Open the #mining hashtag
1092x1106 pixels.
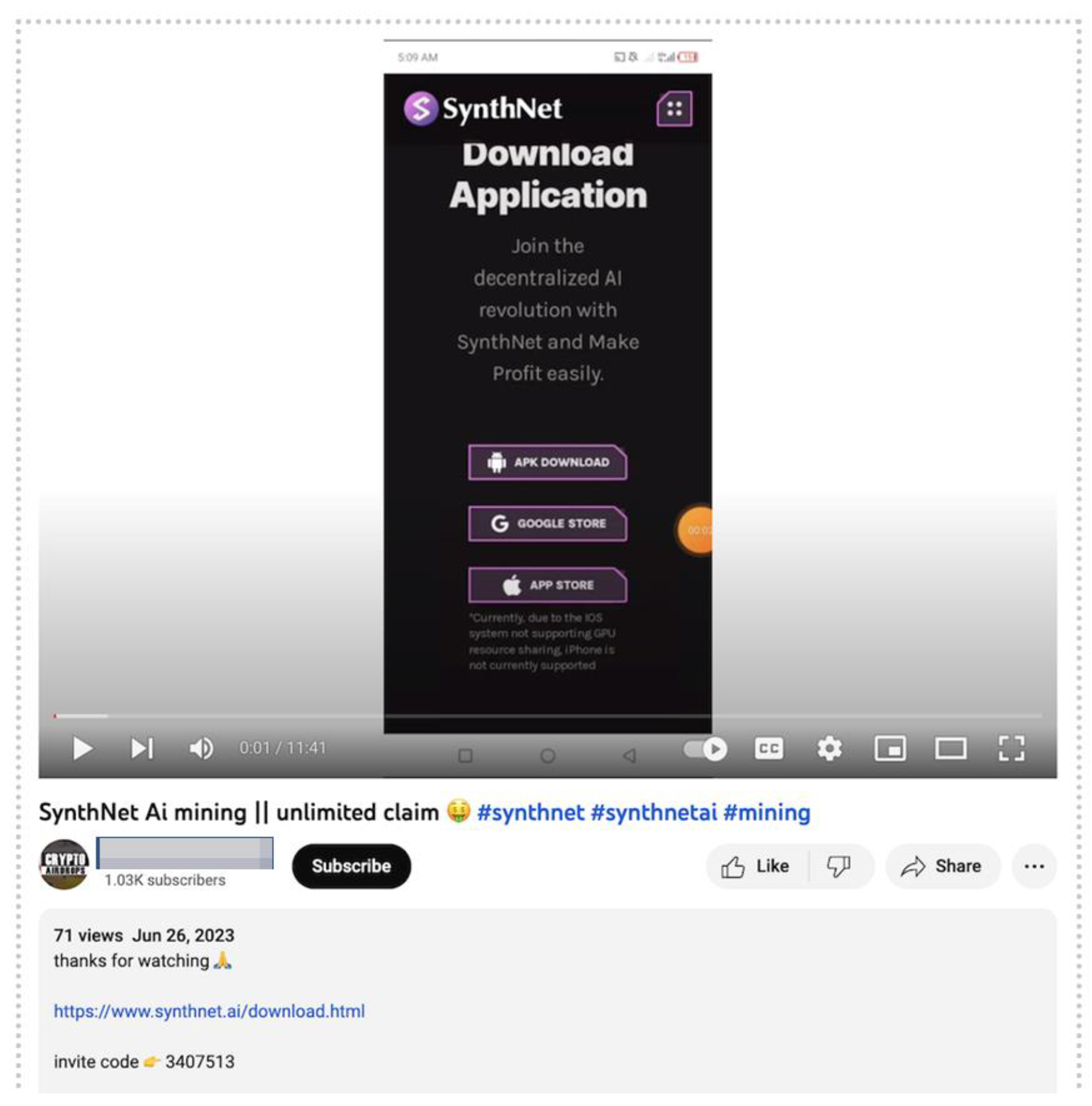[767, 813]
